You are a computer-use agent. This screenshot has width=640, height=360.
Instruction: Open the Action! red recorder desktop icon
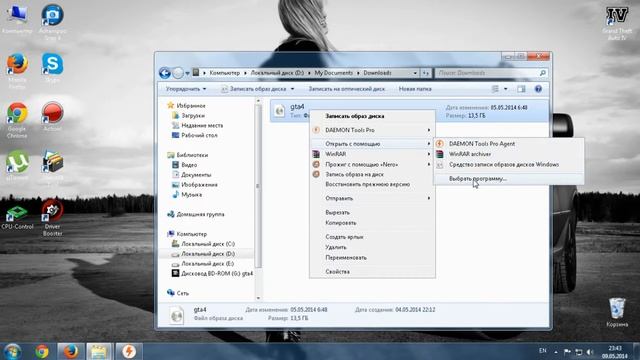click(52, 116)
